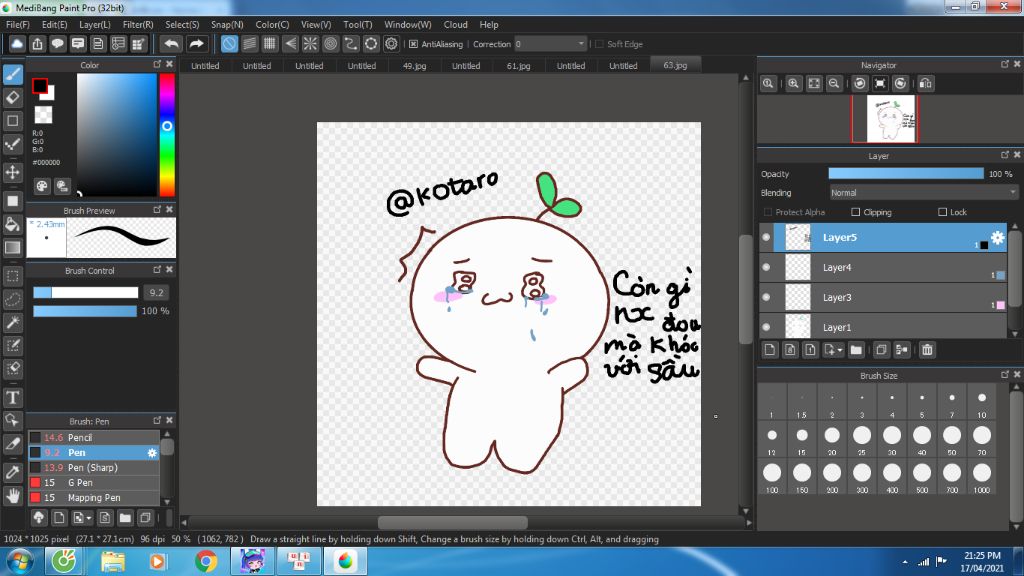The height and width of the screenshot is (576, 1024).
Task: Adjust the layer Opacity slider
Action: [906, 174]
